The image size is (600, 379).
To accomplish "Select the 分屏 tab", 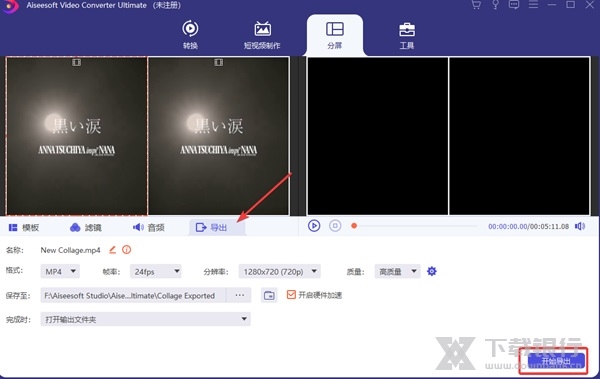I will 334,35.
